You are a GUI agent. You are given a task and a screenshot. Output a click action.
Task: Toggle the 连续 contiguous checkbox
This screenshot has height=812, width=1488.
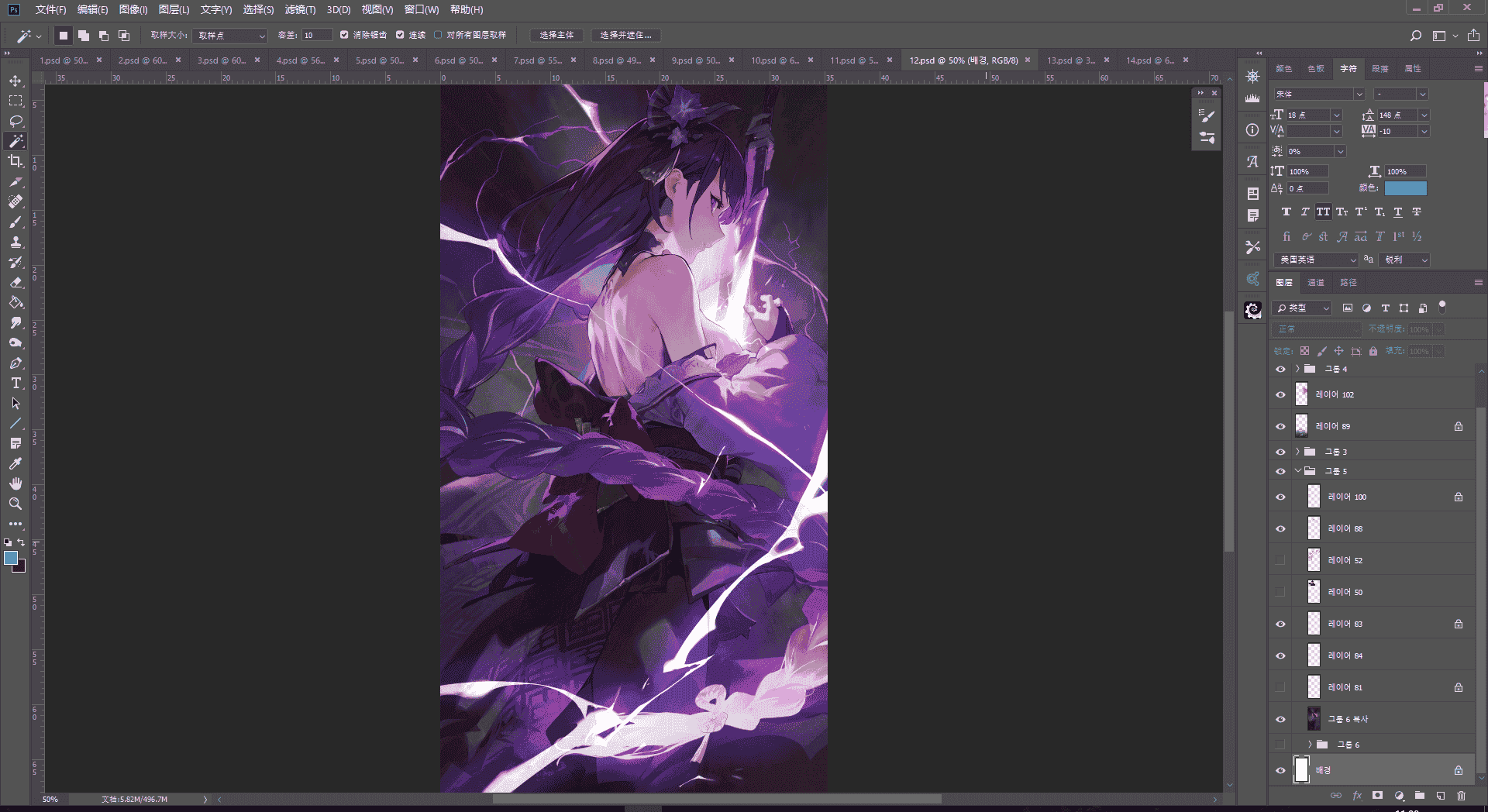pyautogui.click(x=400, y=35)
